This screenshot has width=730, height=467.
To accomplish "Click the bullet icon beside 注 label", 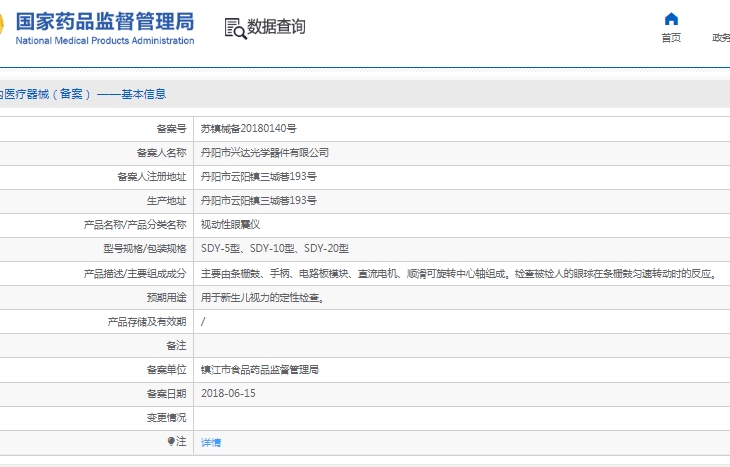I will [x=171, y=441].
